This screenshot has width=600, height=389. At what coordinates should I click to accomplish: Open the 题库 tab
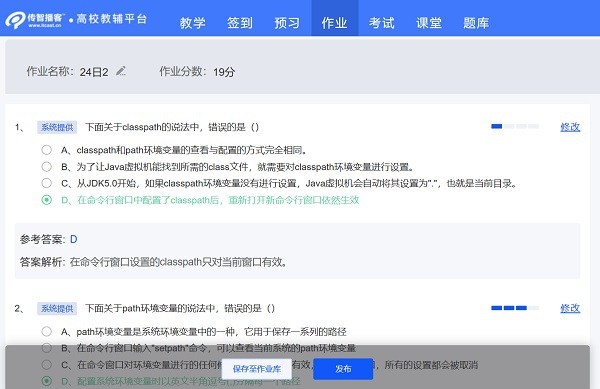click(x=476, y=23)
